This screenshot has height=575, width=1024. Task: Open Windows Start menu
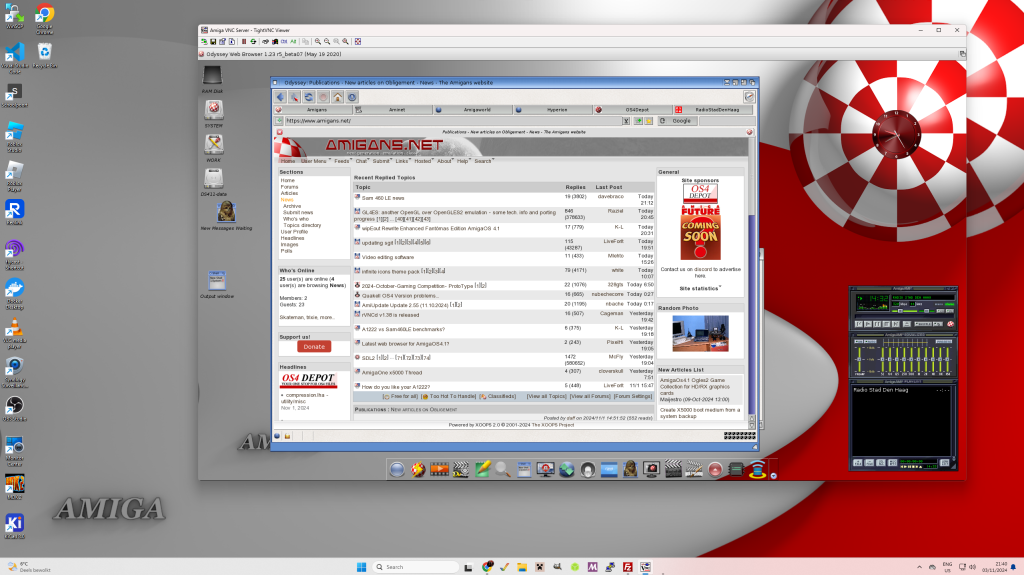[361, 567]
